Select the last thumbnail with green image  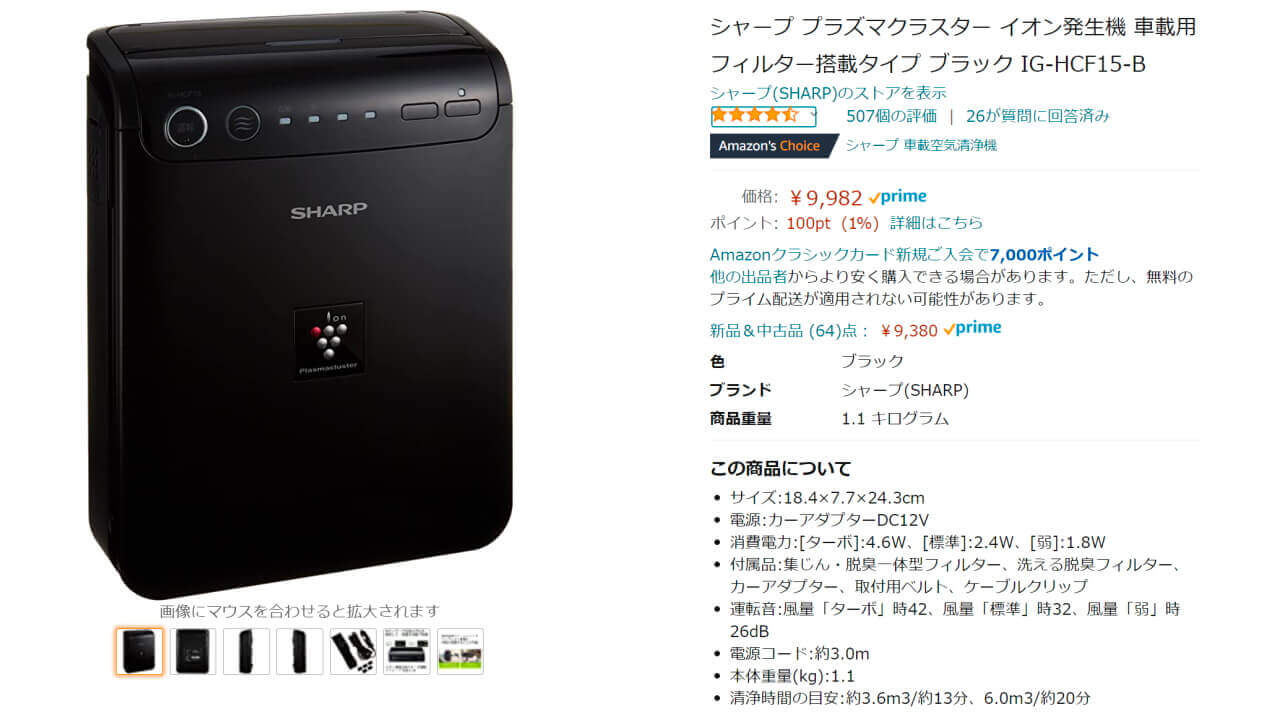460,651
